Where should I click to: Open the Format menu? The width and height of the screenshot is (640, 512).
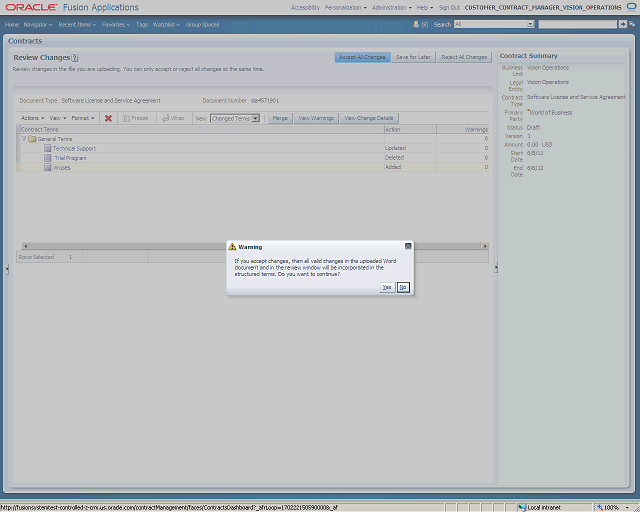click(x=83, y=118)
